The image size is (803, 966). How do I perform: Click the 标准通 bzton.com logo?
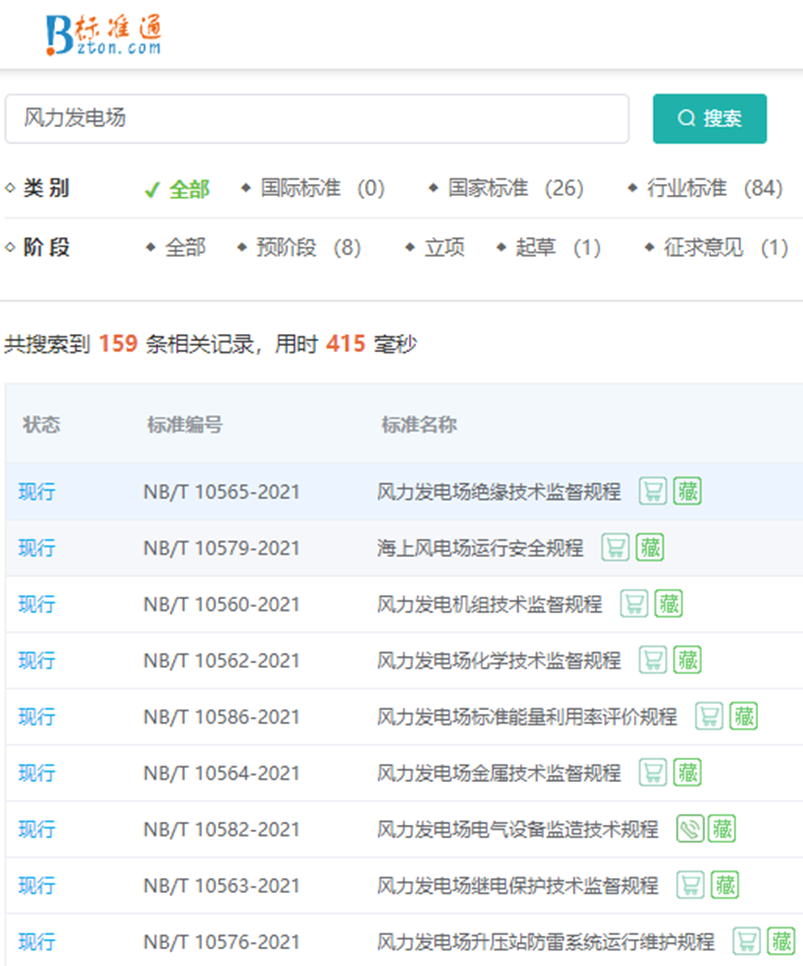[104, 35]
